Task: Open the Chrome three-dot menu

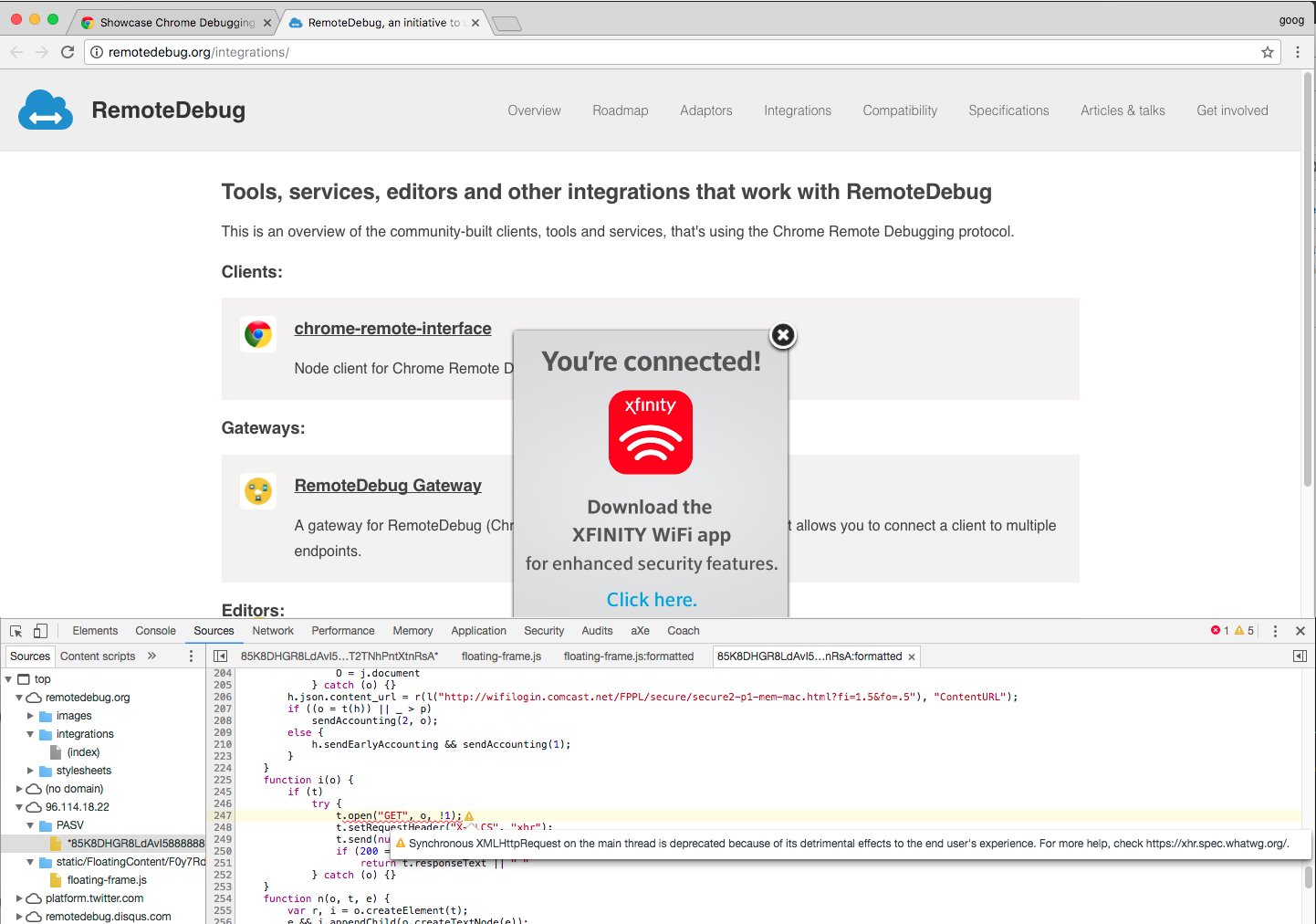Action: pos(1298,52)
